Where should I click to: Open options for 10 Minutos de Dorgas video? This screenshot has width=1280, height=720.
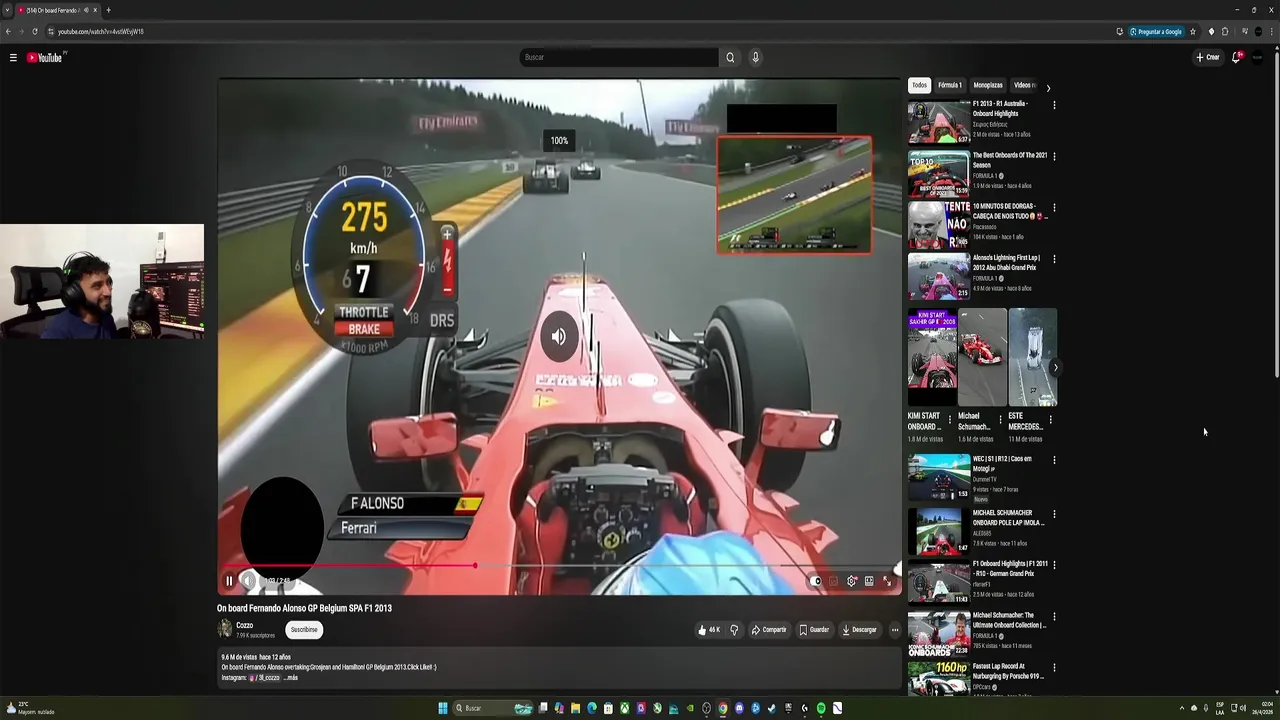pos(1054,207)
